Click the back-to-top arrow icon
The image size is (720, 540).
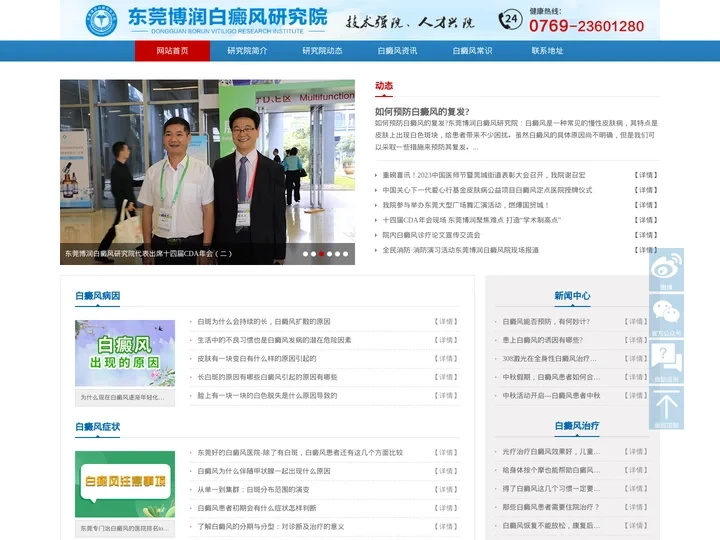coord(666,407)
